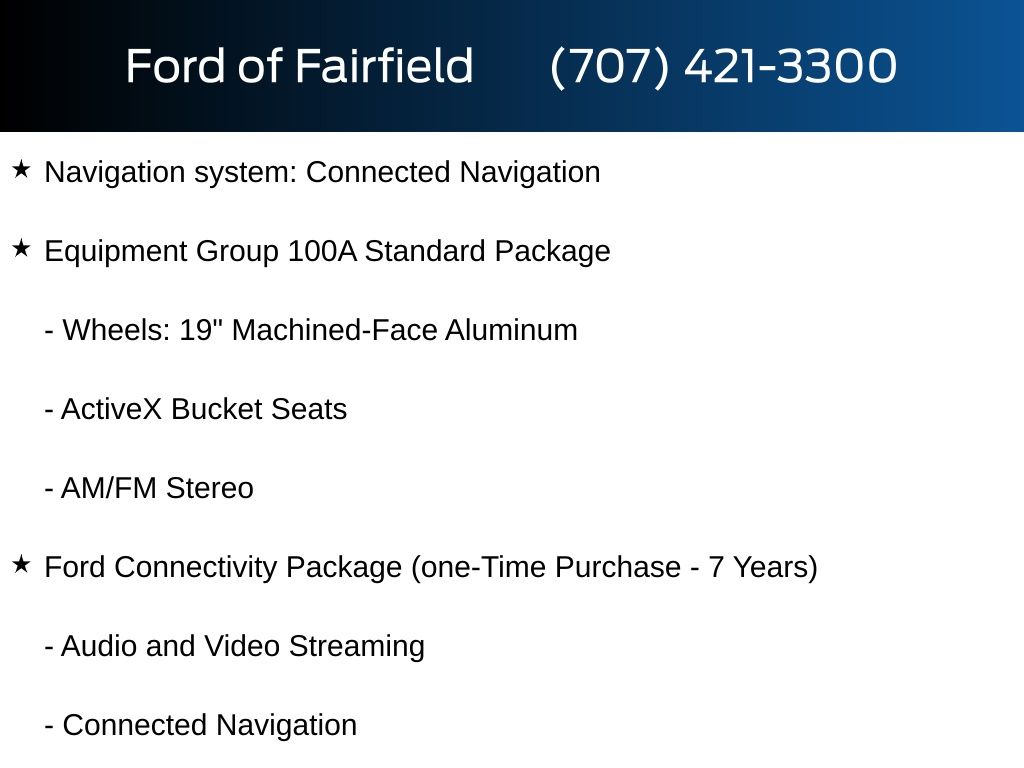This screenshot has height=768, width=1024.
Task: Click the AM/FM Stereo feature text
Action: click(x=157, y=488)
